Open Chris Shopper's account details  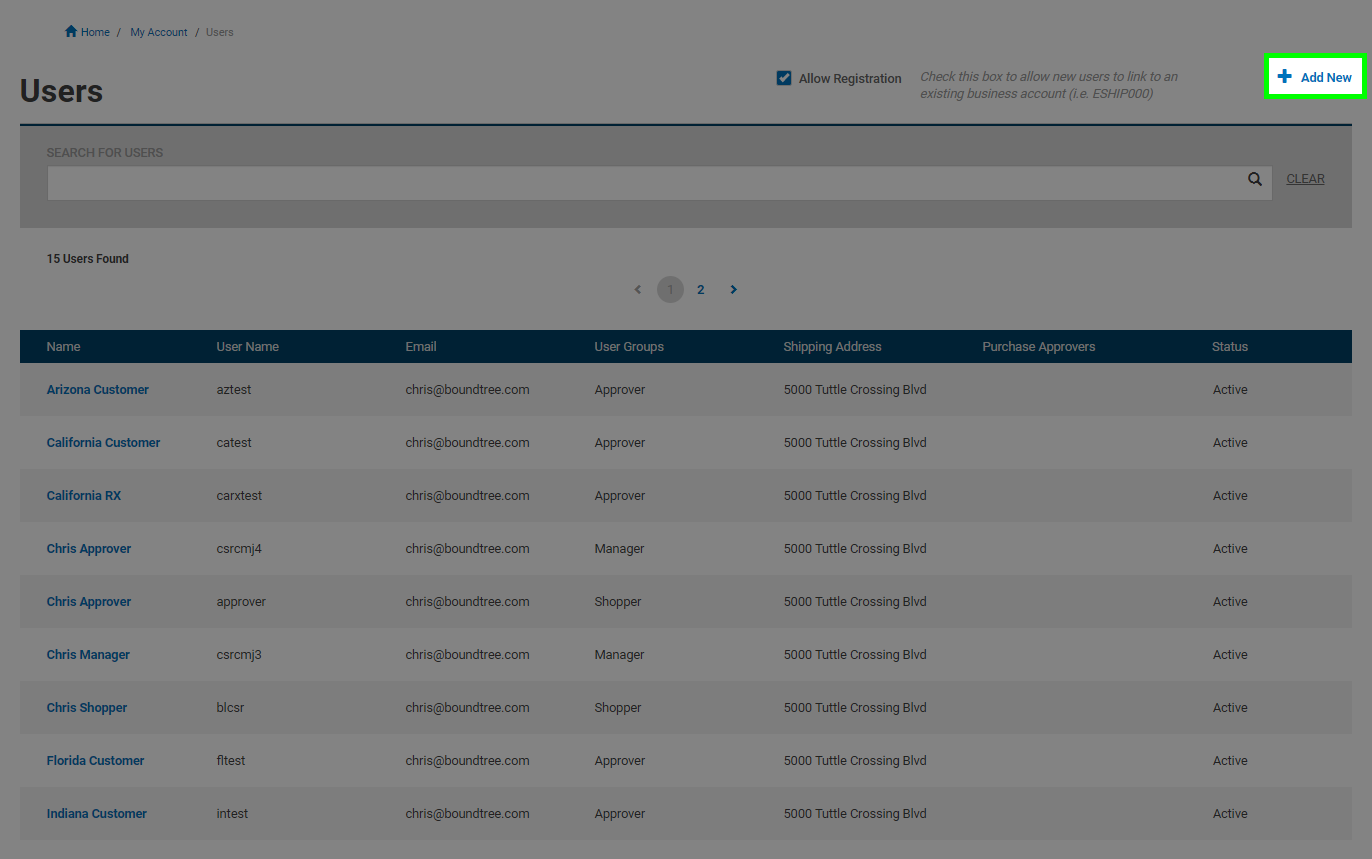[86, 707]
